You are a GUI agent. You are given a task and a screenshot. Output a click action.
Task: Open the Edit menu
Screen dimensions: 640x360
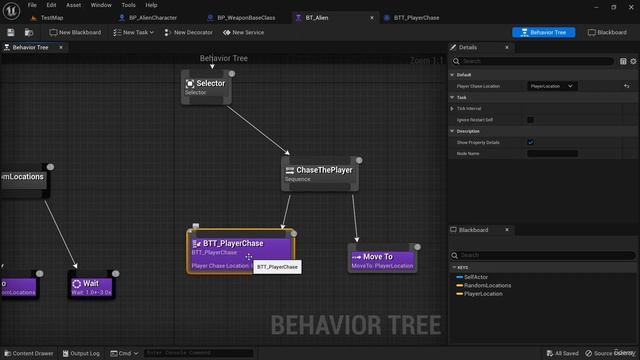[51, 5]
